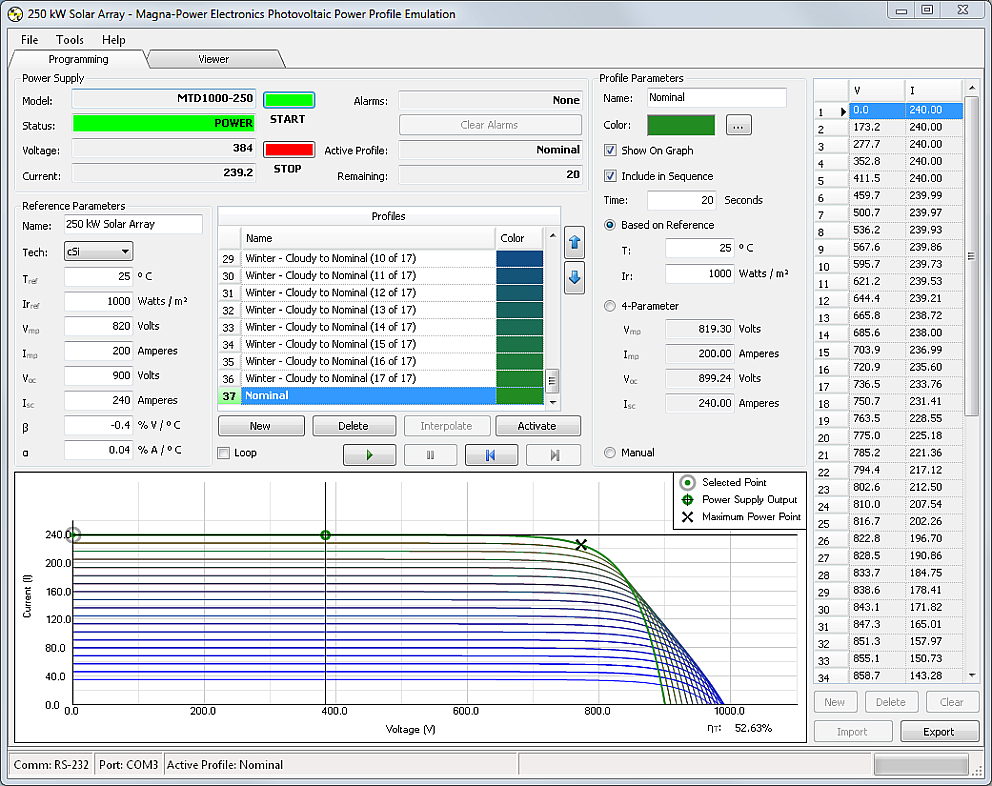Activate the selected profile
The image size is (992, 786).
coord(537,425)
